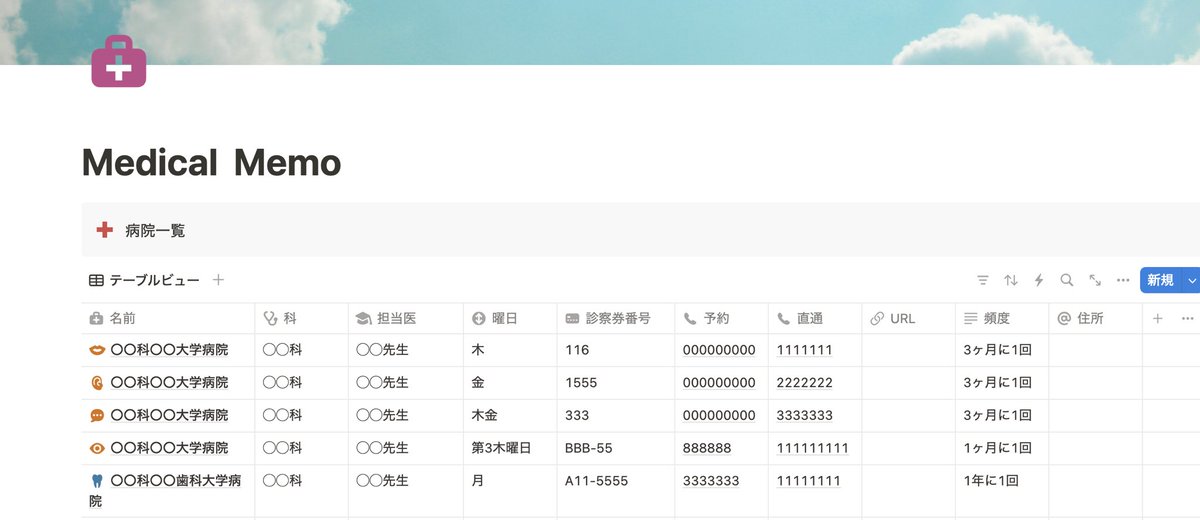Image resolution: width=1200 pixels, height=520 pixels.
Task: Open the 〇〇科〇〇歯科大学病院 entry
Action: tap(166, 491)
